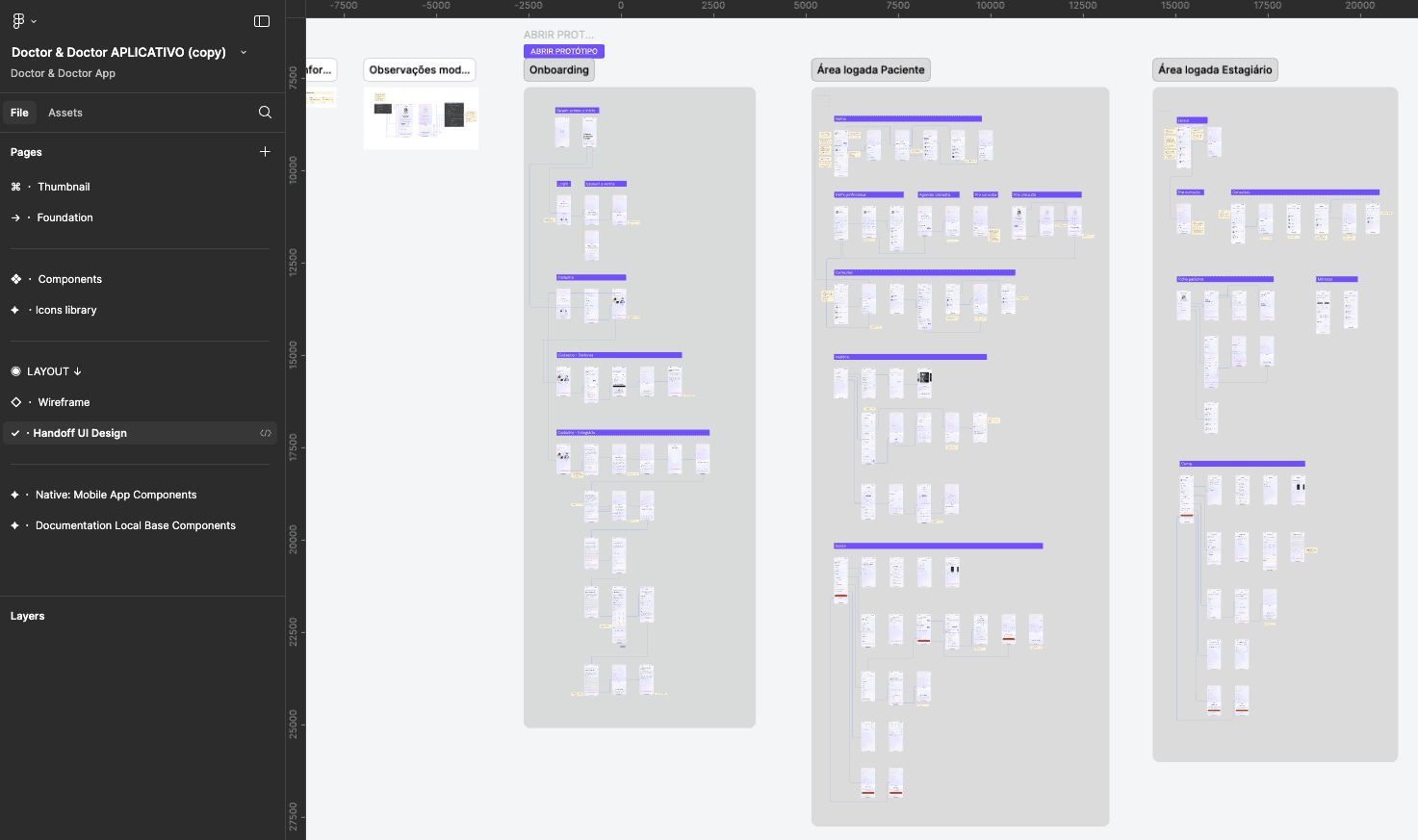Screen dimensions: 1418x840
Task: Click the spark icon beside Icons library
Action: pos(14,309)
